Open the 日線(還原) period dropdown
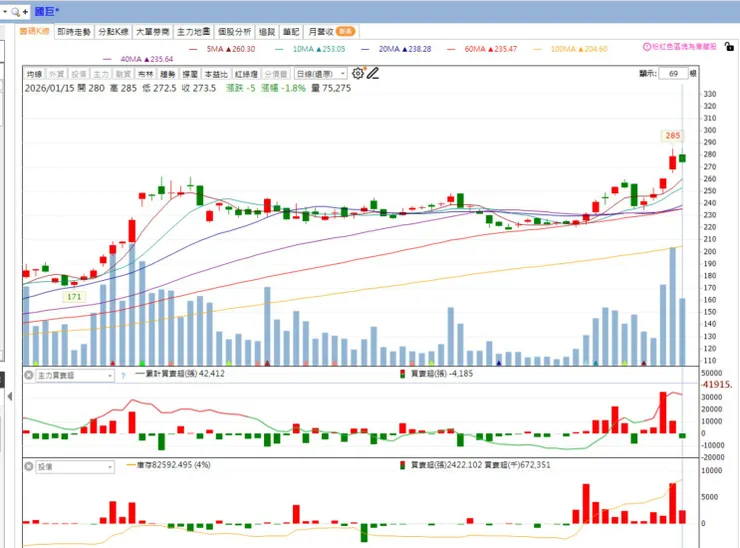Image resolution: width=740 pixels, height=548 pixels. pos(320,74)
